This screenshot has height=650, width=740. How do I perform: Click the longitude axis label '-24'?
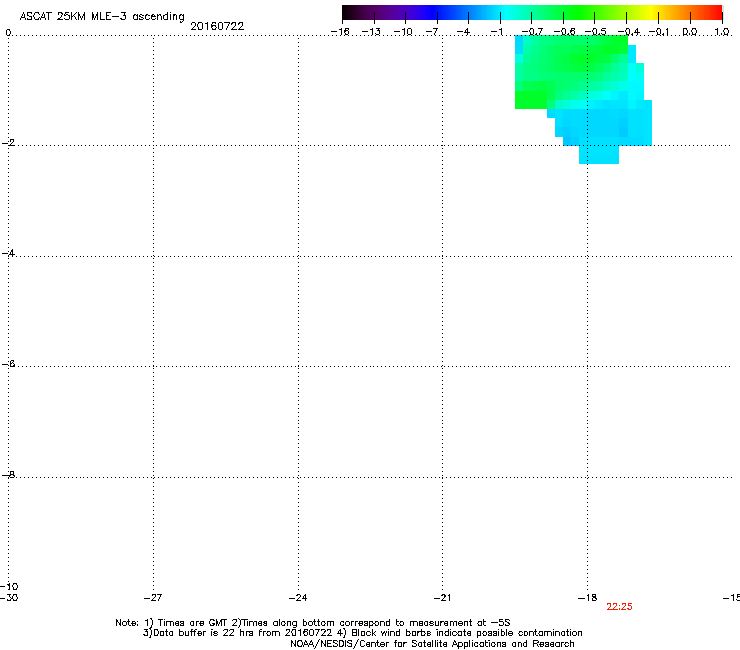pos(298,598)
